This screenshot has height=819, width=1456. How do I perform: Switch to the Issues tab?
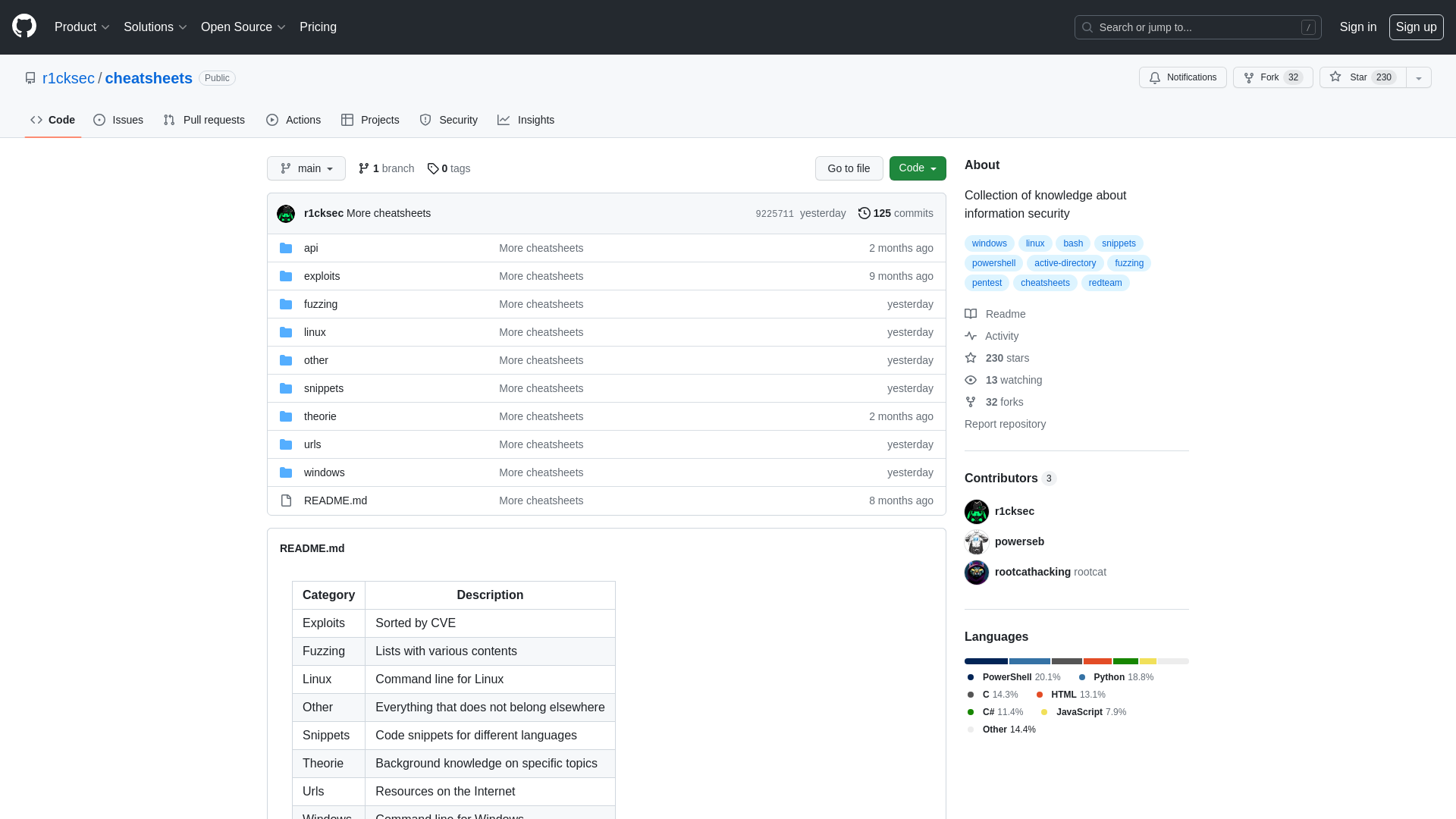(x=118, y=120)
